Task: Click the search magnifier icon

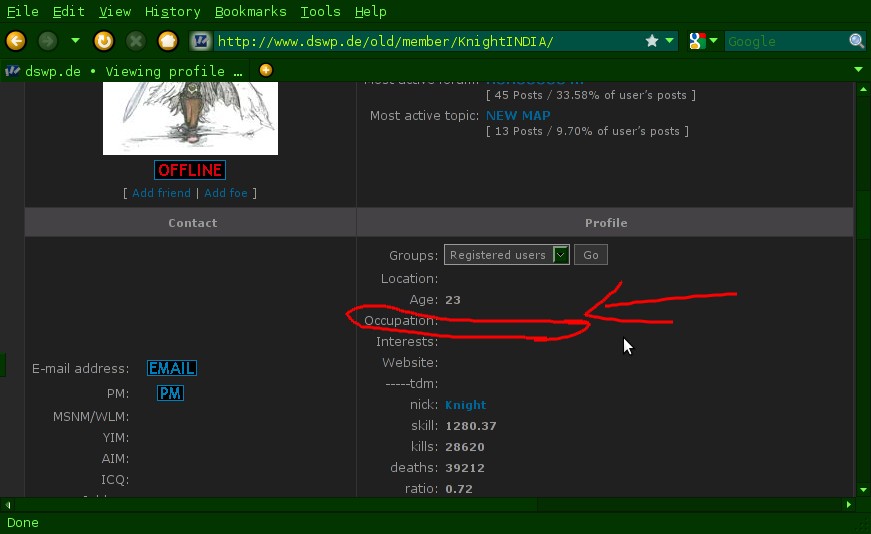Action: tap(857, 41)
